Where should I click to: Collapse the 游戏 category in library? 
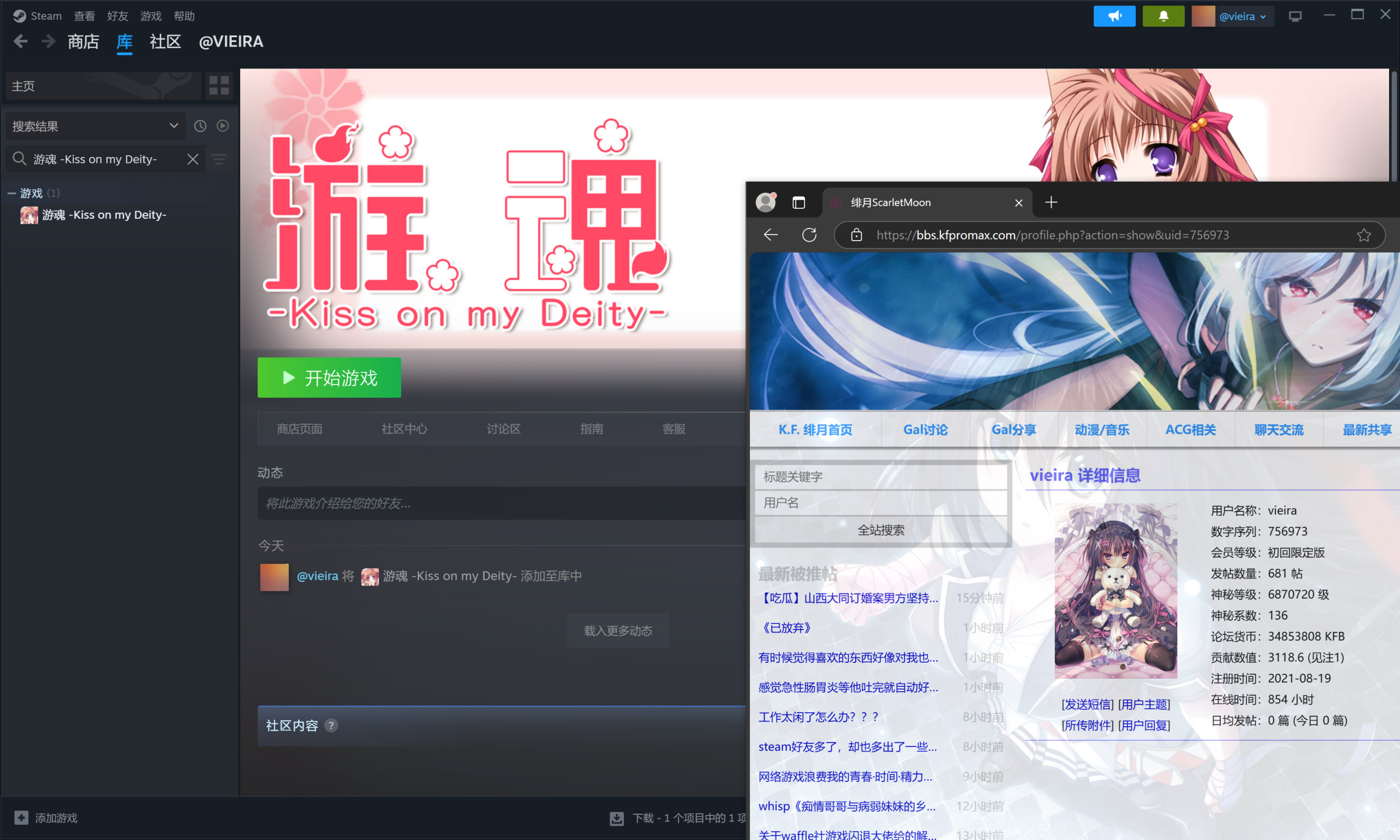click(11, 193)
